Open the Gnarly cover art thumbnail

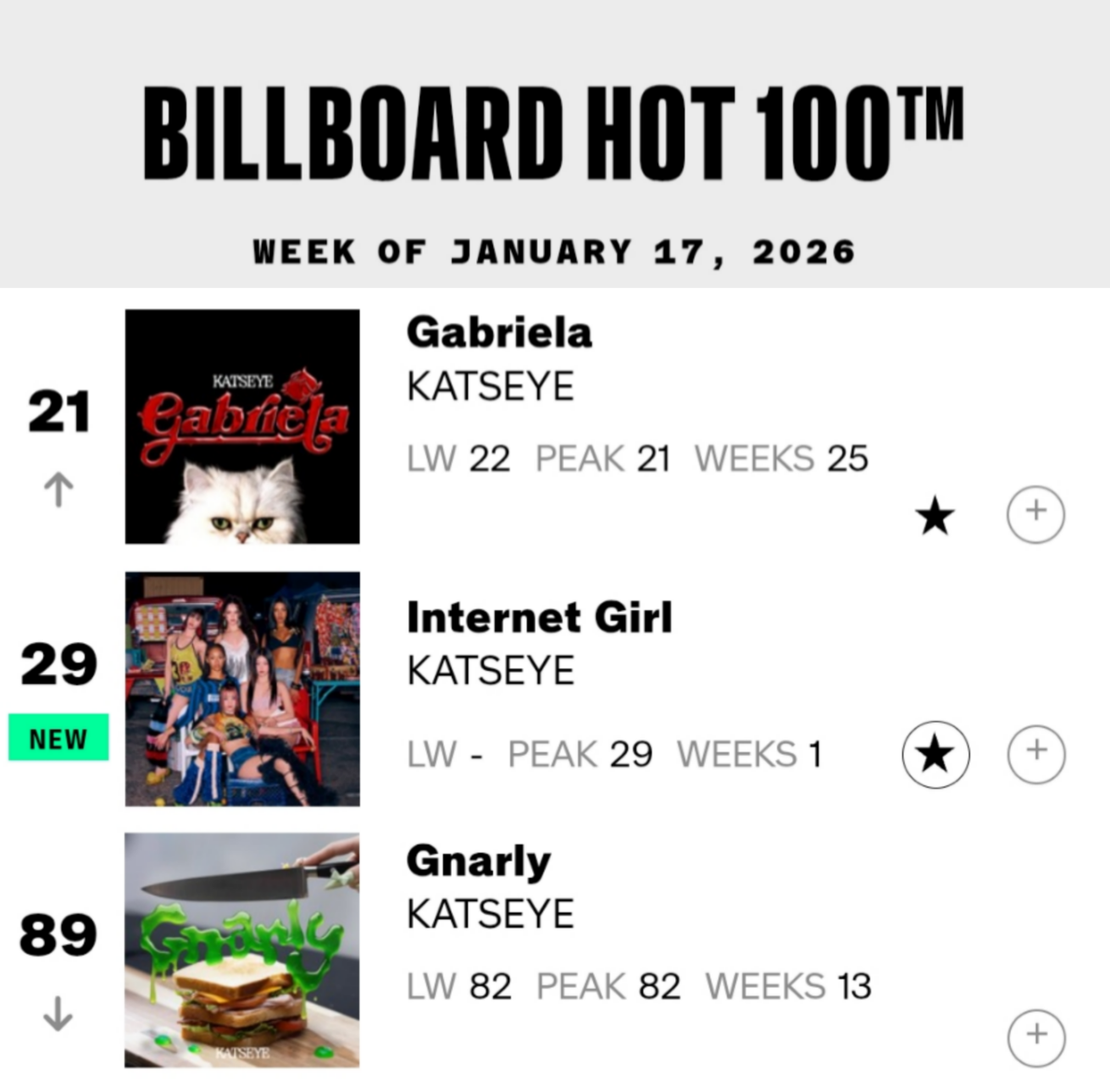pyautogui.click(x=242, y=950)
